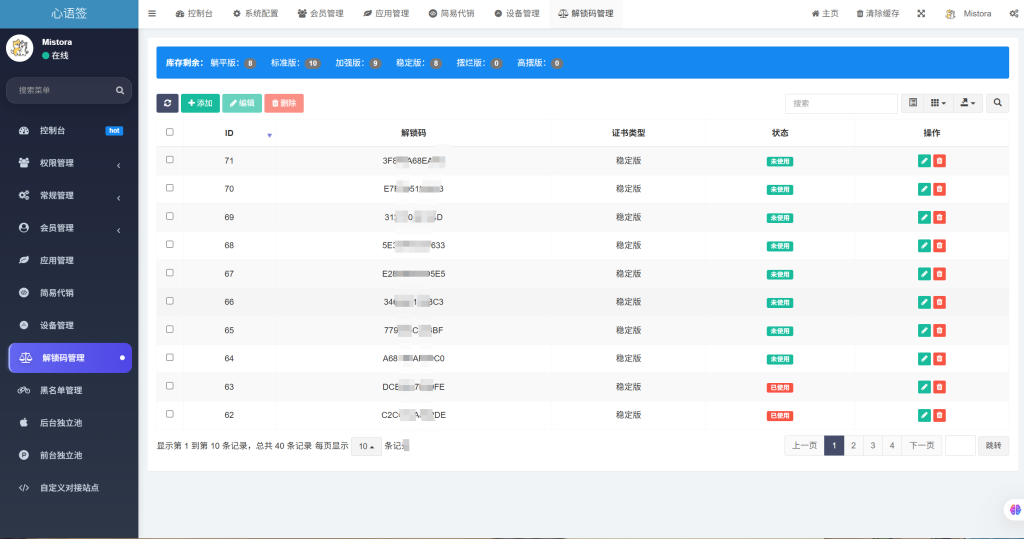
Task: Click 清除缓存 in the header
Action: pyautogui.click(x=878, y=13)
